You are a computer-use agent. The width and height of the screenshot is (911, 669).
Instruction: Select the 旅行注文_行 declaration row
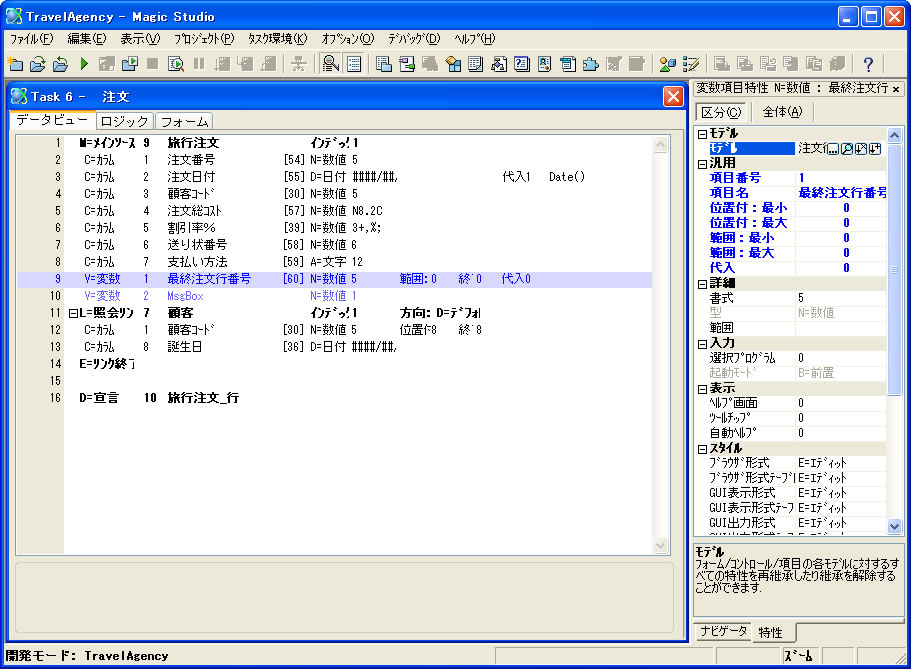[334, 398]
